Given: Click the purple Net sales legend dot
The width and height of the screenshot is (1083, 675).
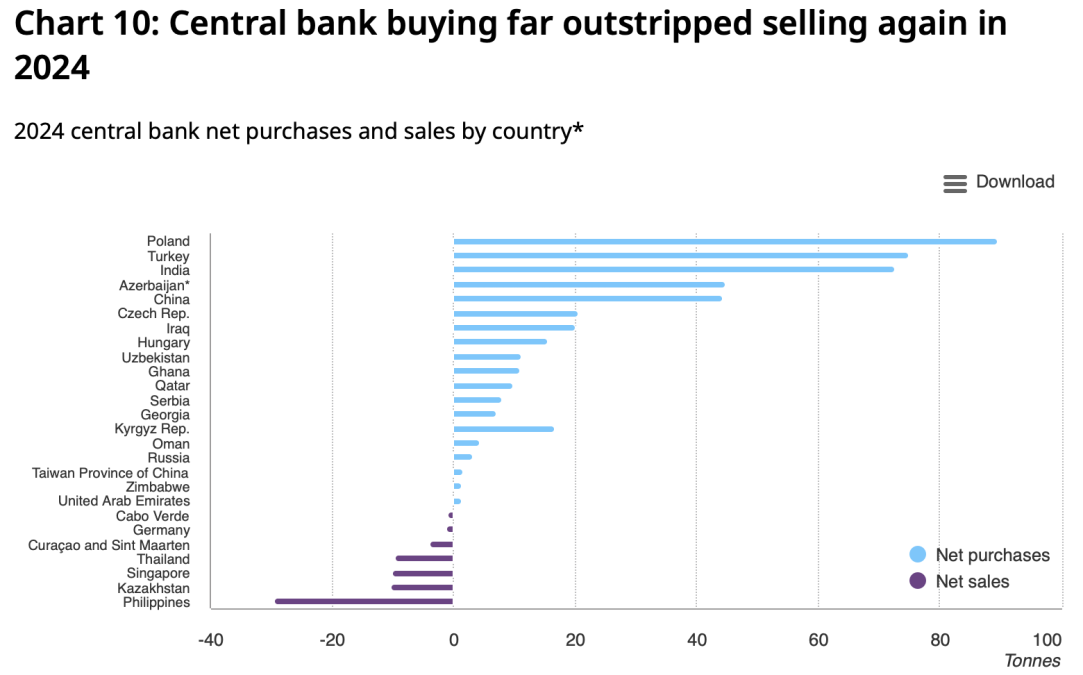Looking at the screenshot, I should click(917, 580).
